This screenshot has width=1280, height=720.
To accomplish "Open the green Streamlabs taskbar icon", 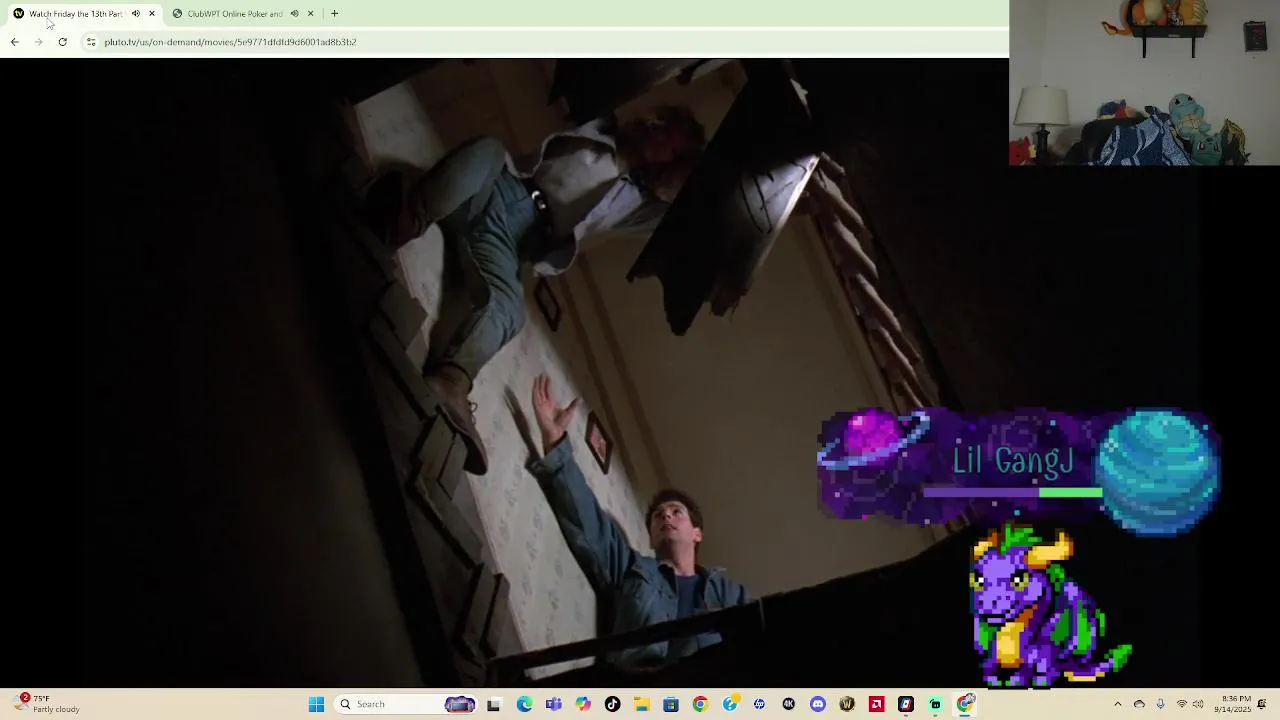I will click(x=935, y=704).
